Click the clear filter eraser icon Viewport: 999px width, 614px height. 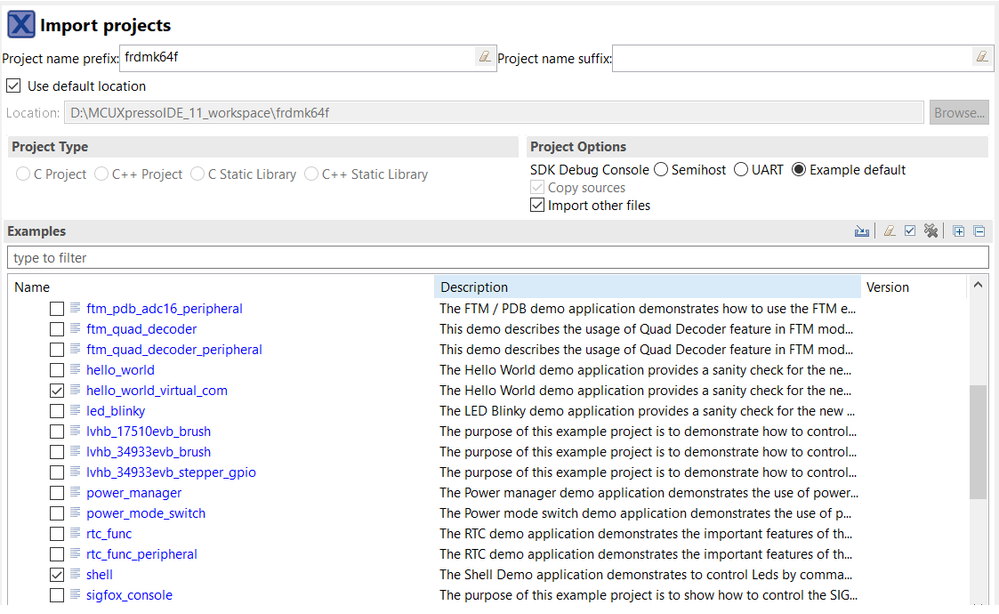pos(889,231)
